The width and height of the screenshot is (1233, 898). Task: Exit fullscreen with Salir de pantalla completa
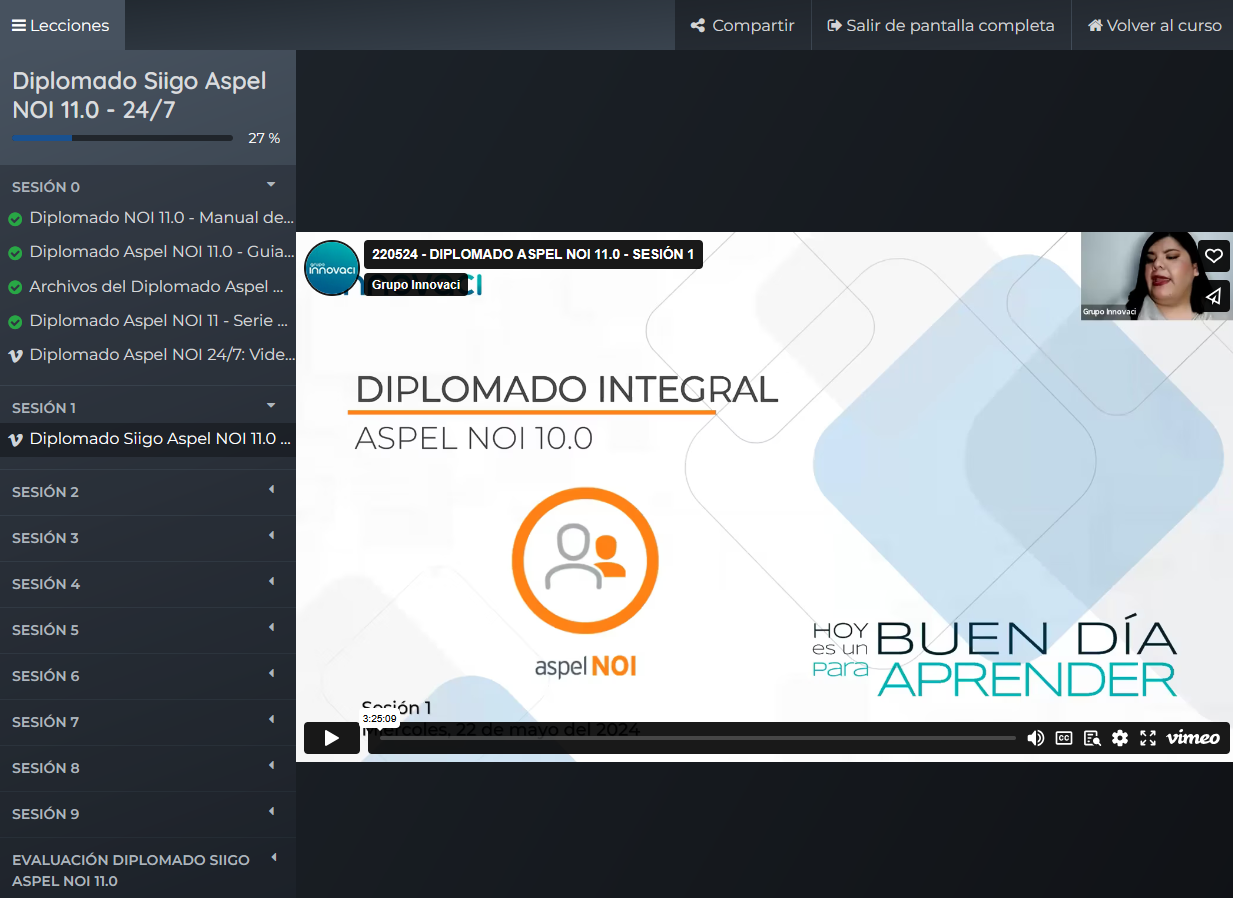[941, 25]
